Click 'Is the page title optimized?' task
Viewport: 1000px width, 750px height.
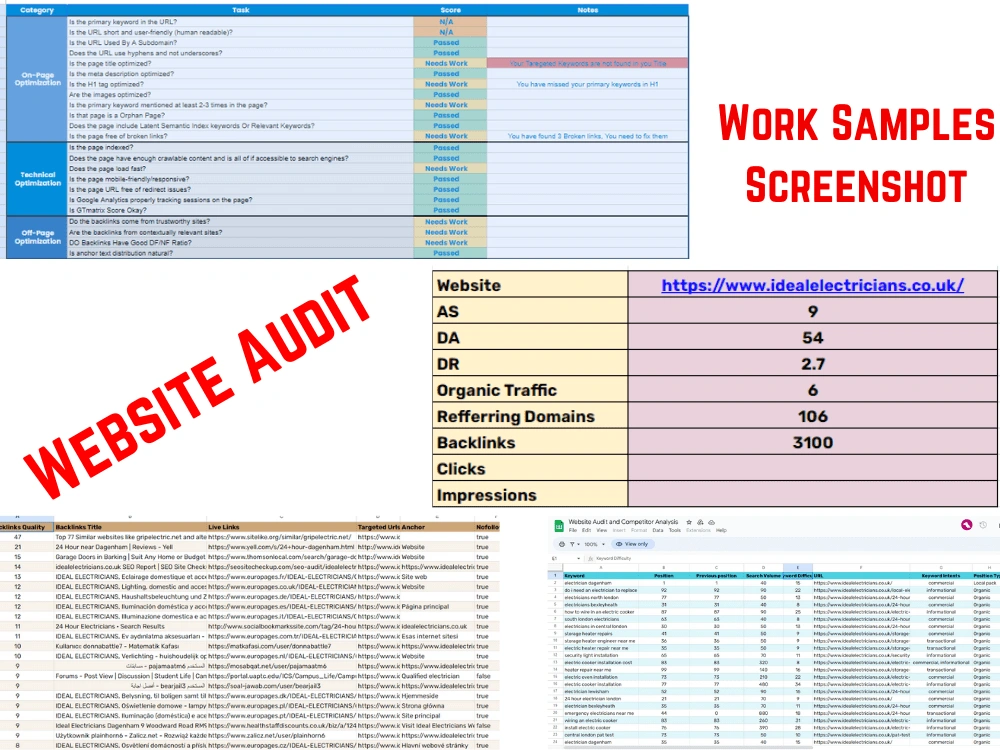(110, 63)
